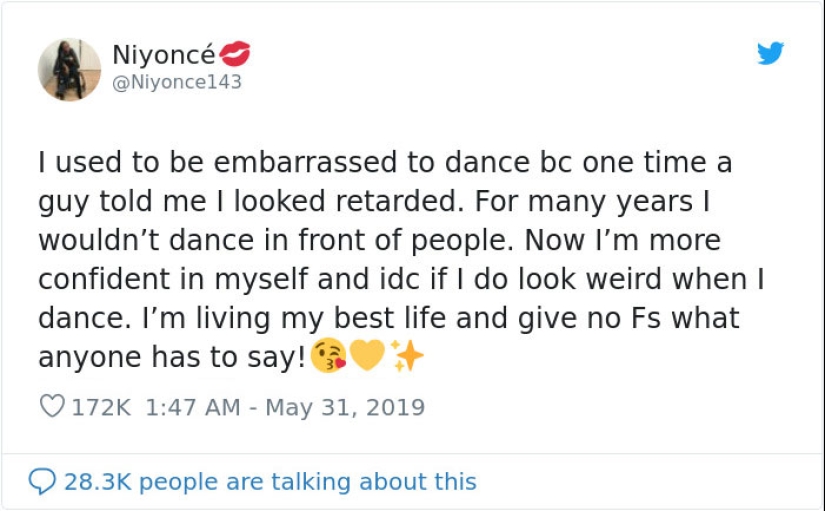Open "people are talking about this" link
The width and height of the screenshot is (825, 511).
coord(308,482)
